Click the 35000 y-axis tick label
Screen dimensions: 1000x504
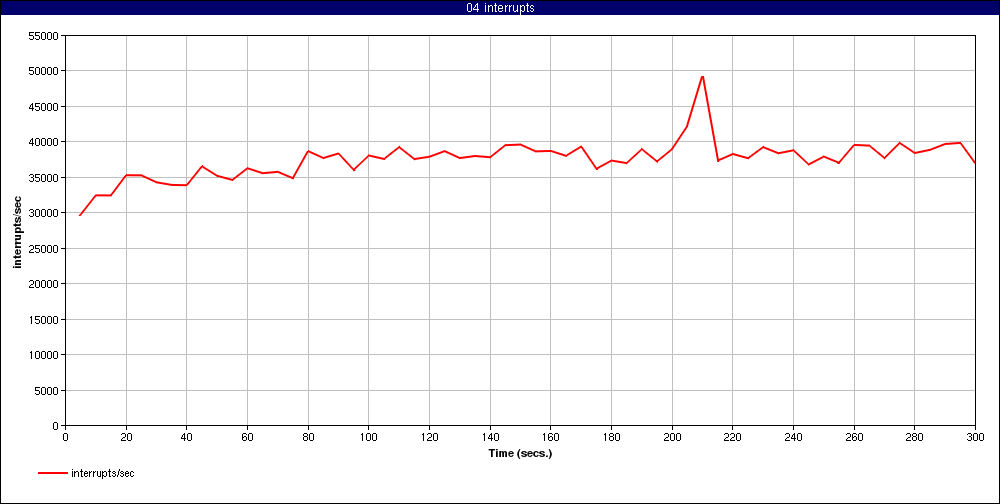coord(45,177)
